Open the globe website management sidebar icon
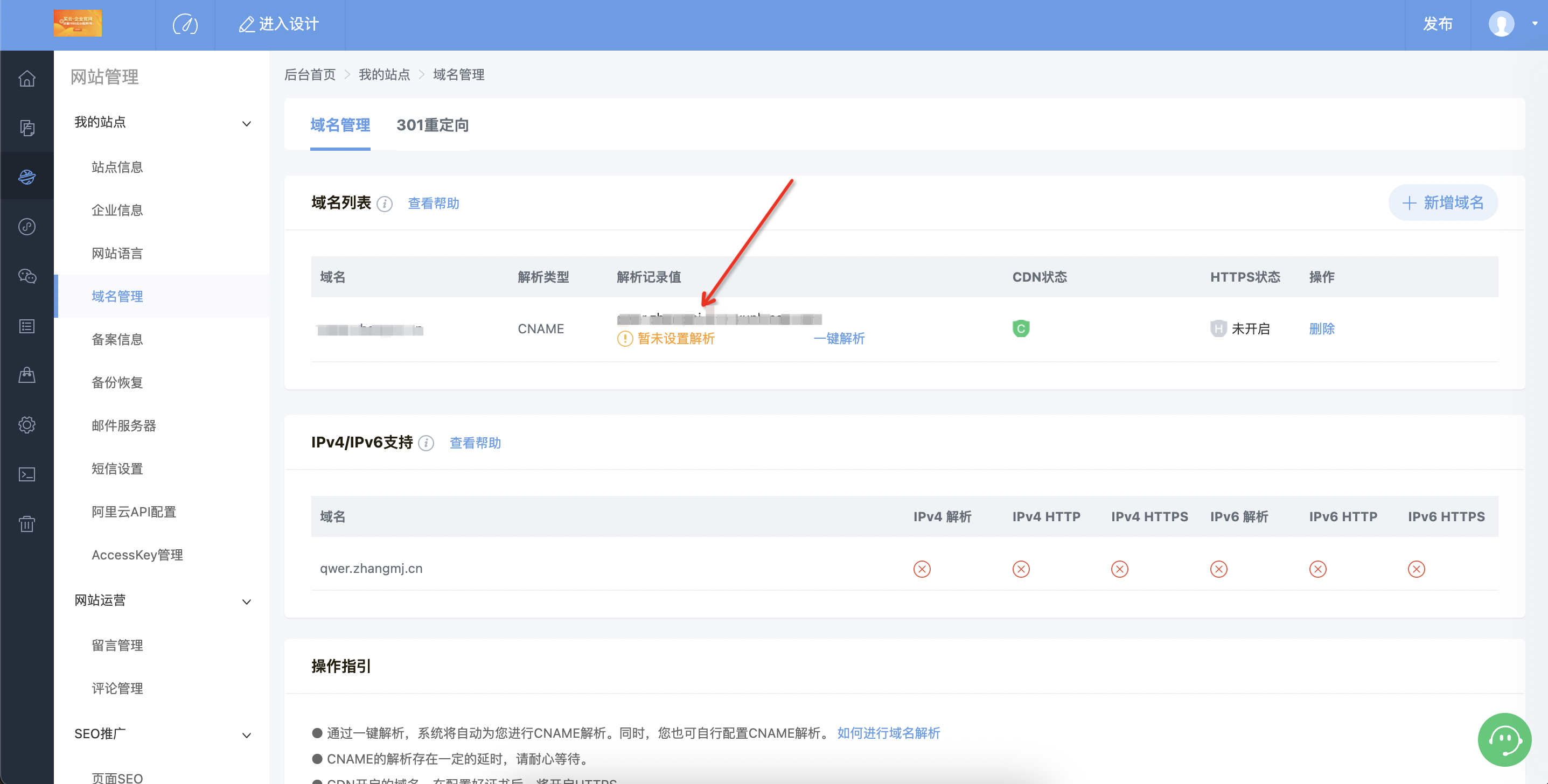This screenshot has height=784, width=1548. 26,177
